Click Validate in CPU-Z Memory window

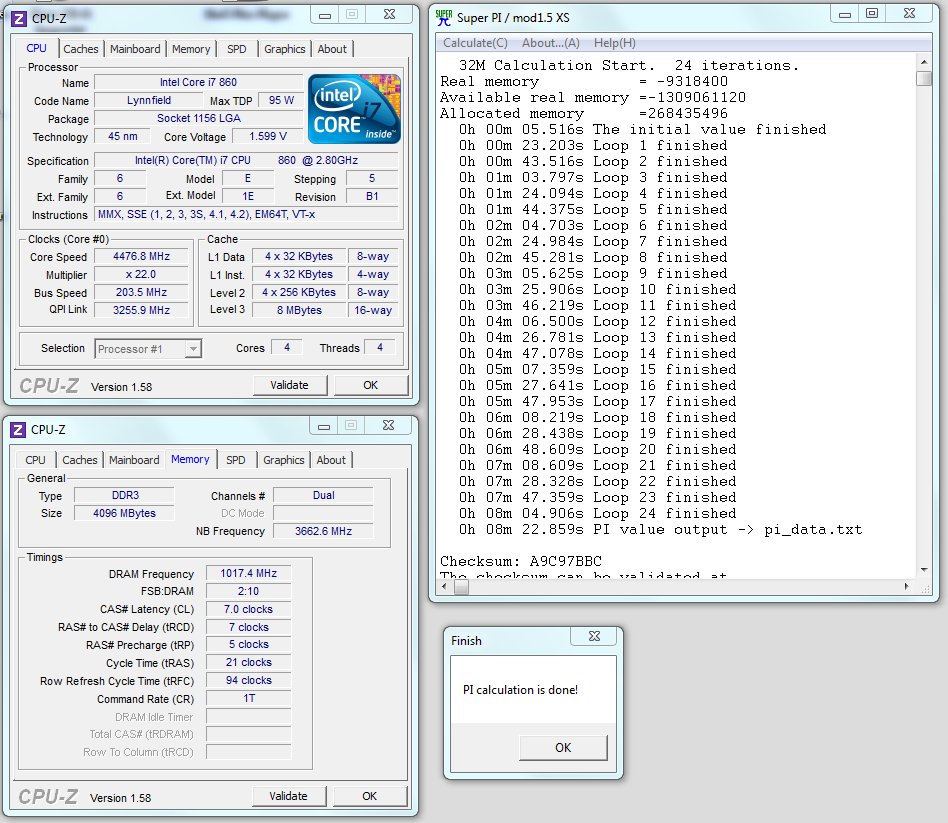click(288, 796)
